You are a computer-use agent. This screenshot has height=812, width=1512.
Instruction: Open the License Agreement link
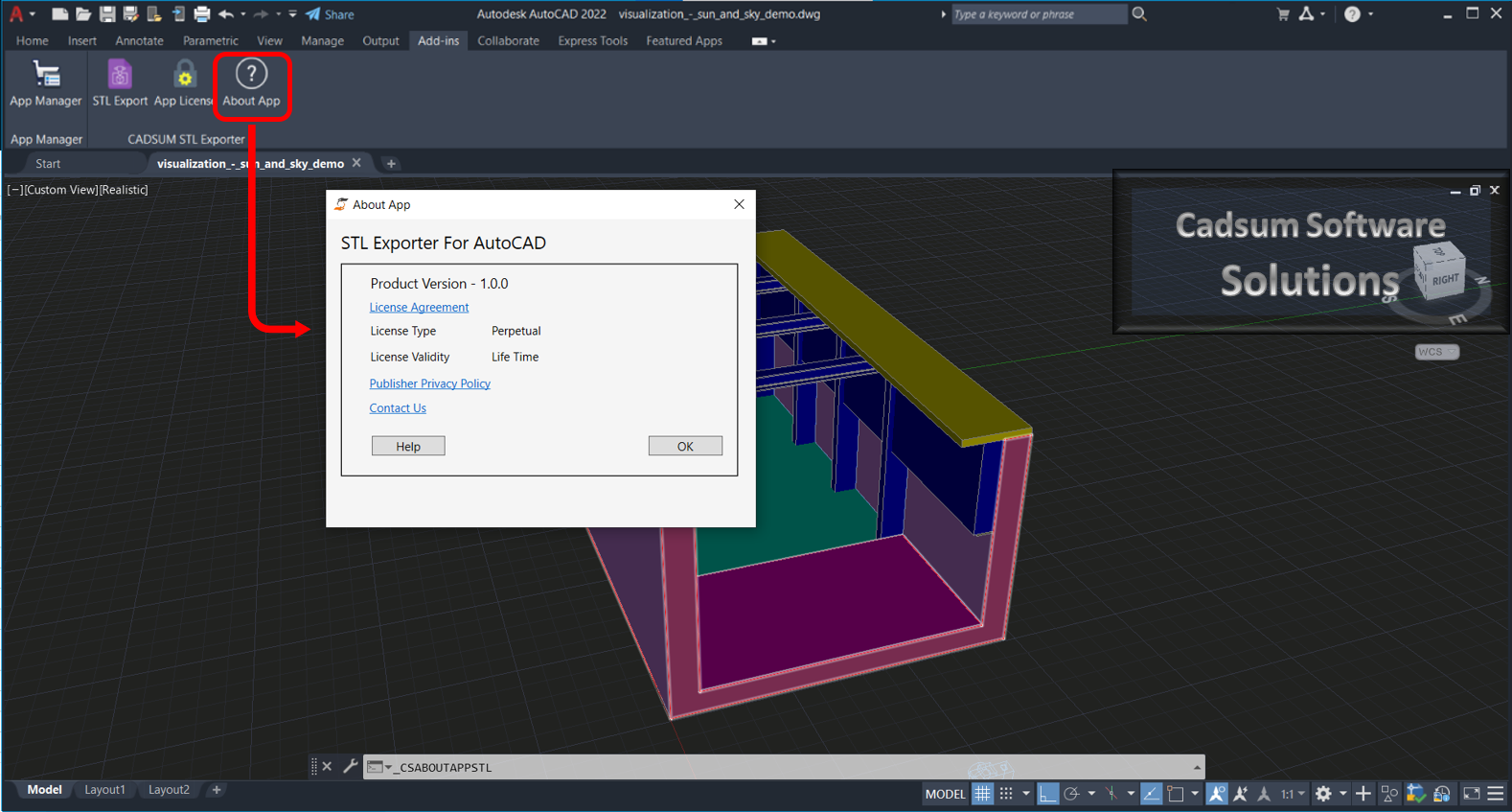pyautogui.click(x=419, y=308)
